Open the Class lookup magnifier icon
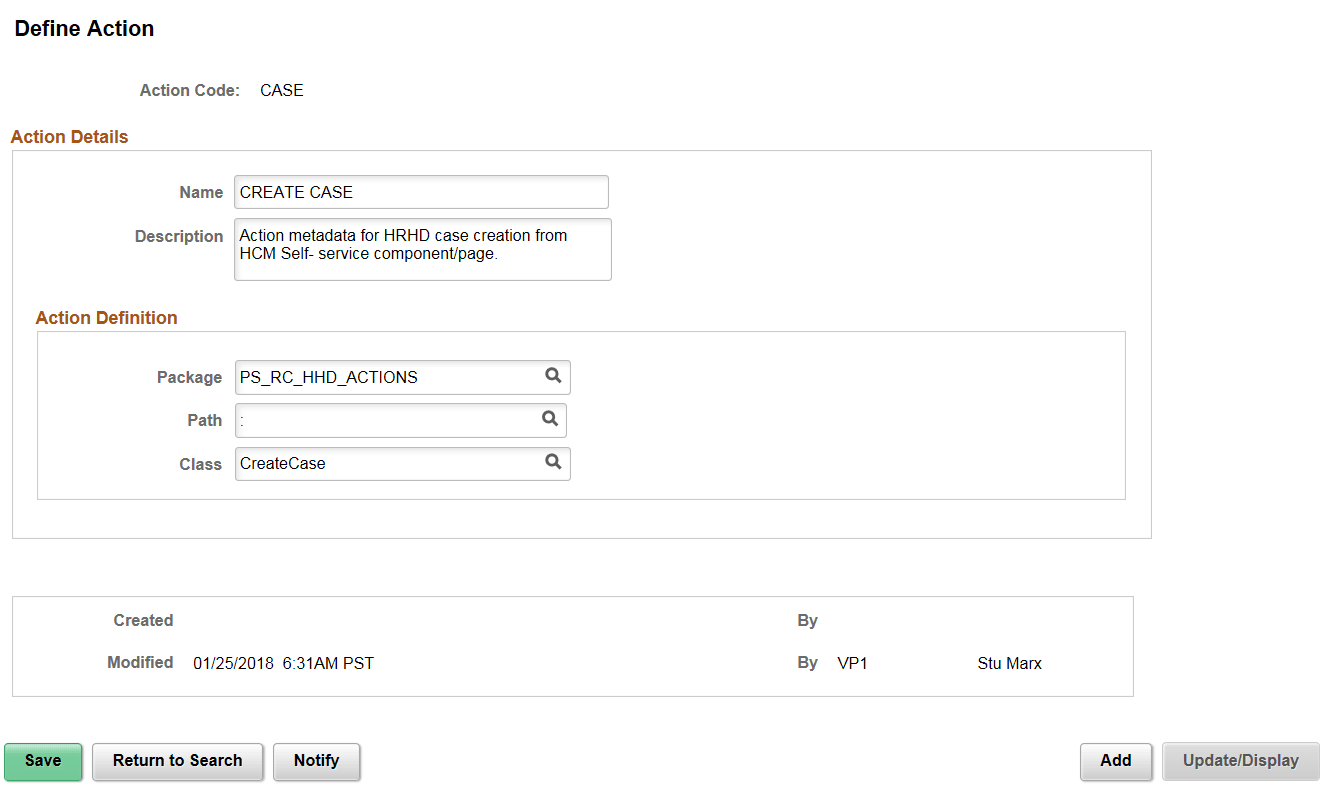 [553, 463]
